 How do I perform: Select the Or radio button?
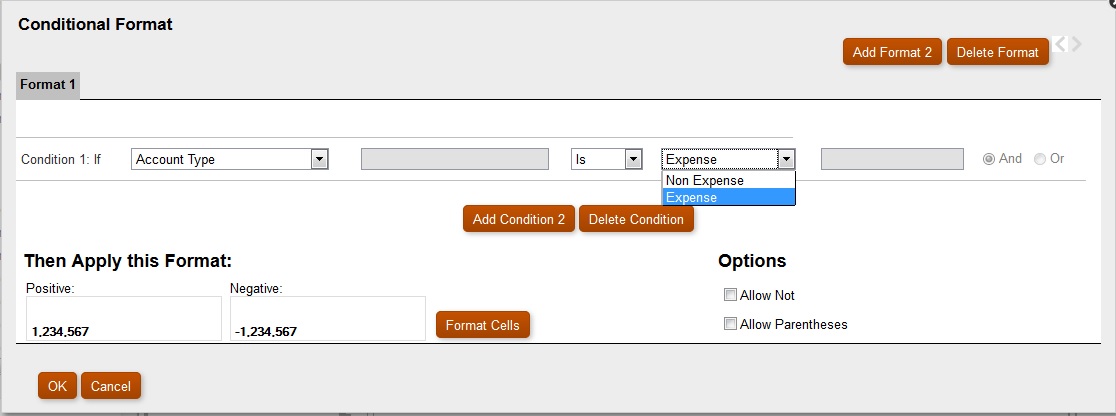(x=1040, y=159)
